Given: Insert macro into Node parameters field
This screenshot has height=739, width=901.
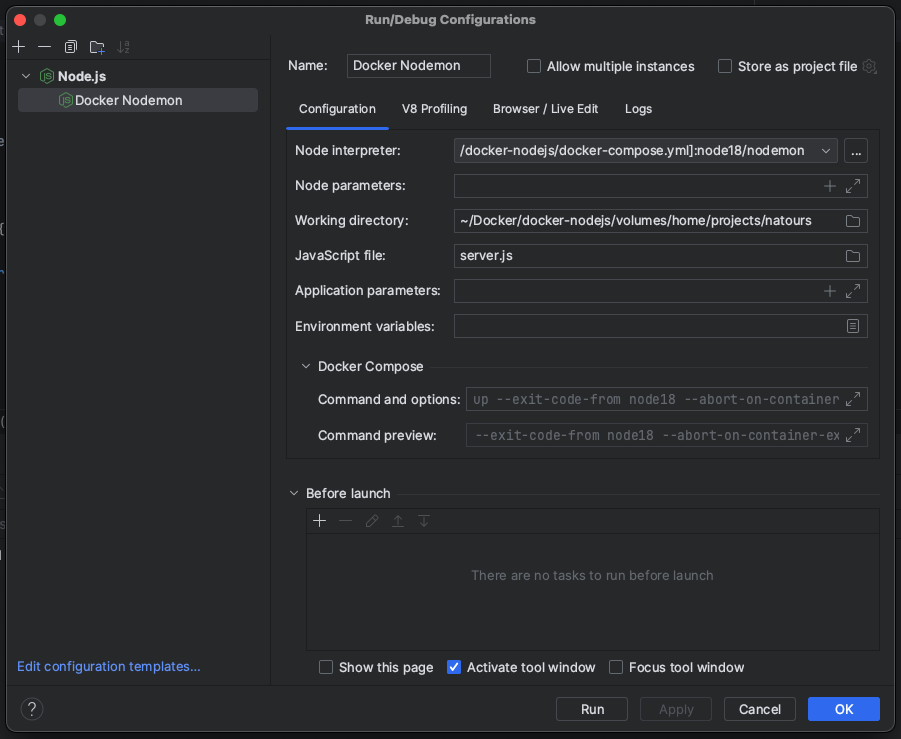Looking at the screenshot, I should (x=829, y=186).
